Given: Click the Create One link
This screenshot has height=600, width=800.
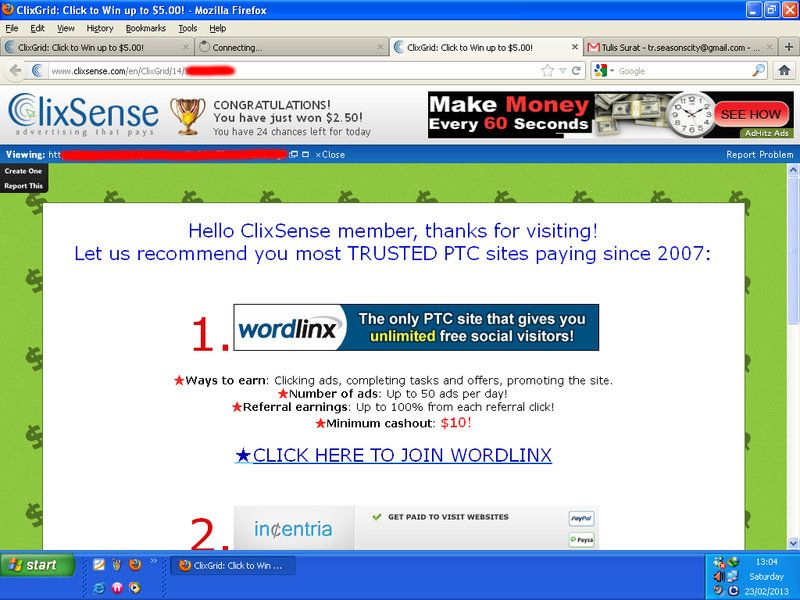Looking at the screenshot, I should pyautogui.click(x=23, y=171).
